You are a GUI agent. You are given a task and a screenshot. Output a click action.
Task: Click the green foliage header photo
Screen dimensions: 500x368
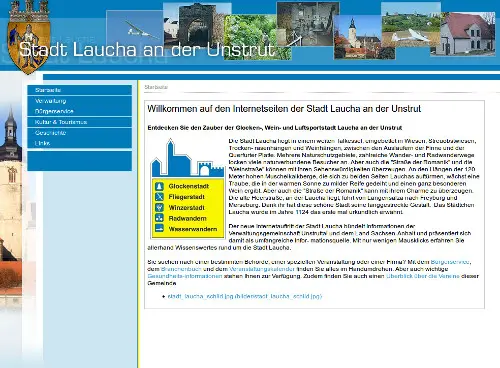(253, 37)
